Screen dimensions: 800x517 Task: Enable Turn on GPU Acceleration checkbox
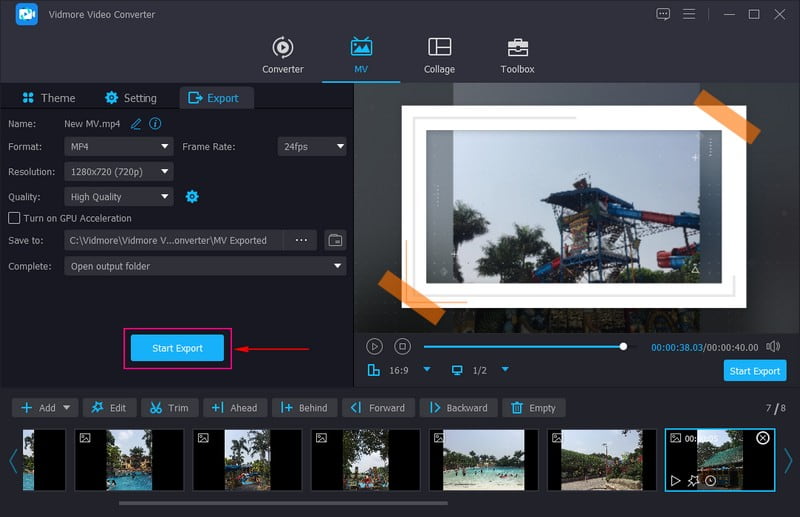pyautogui.click(x=14, y=218)
